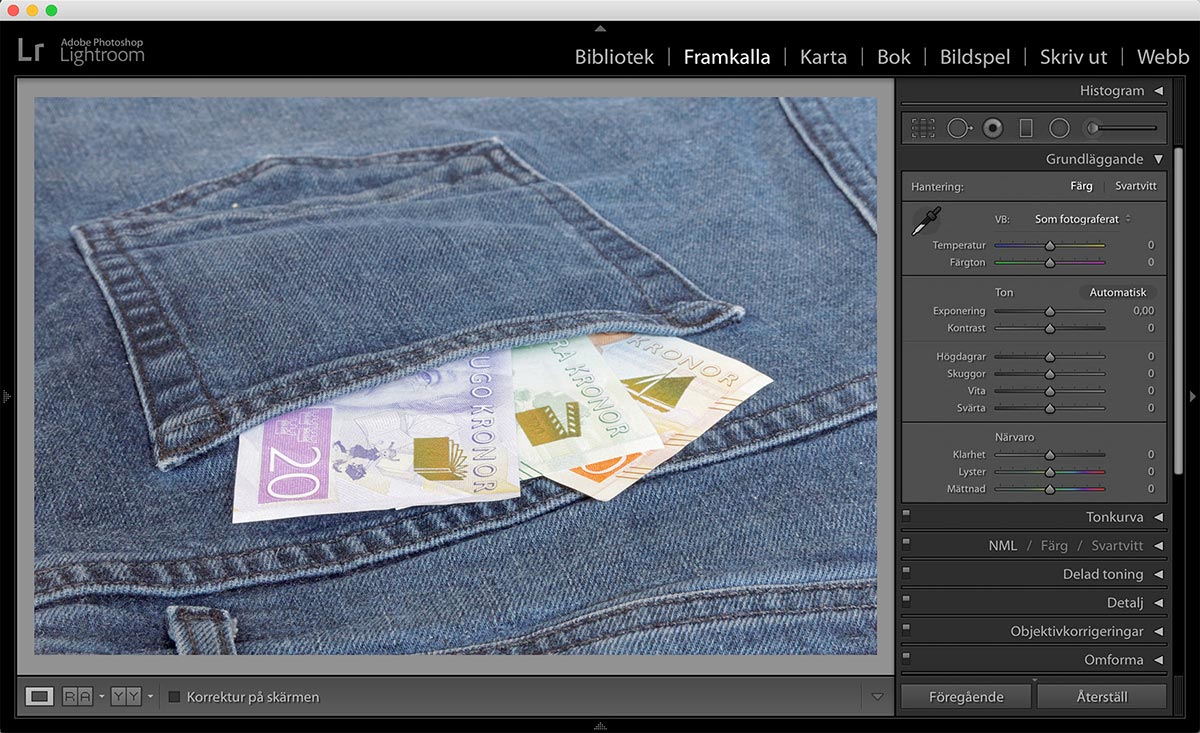The width and height of the screenshot is (1200, 733).
Task: Open the YY reference view button
Action: coord(126,696)
